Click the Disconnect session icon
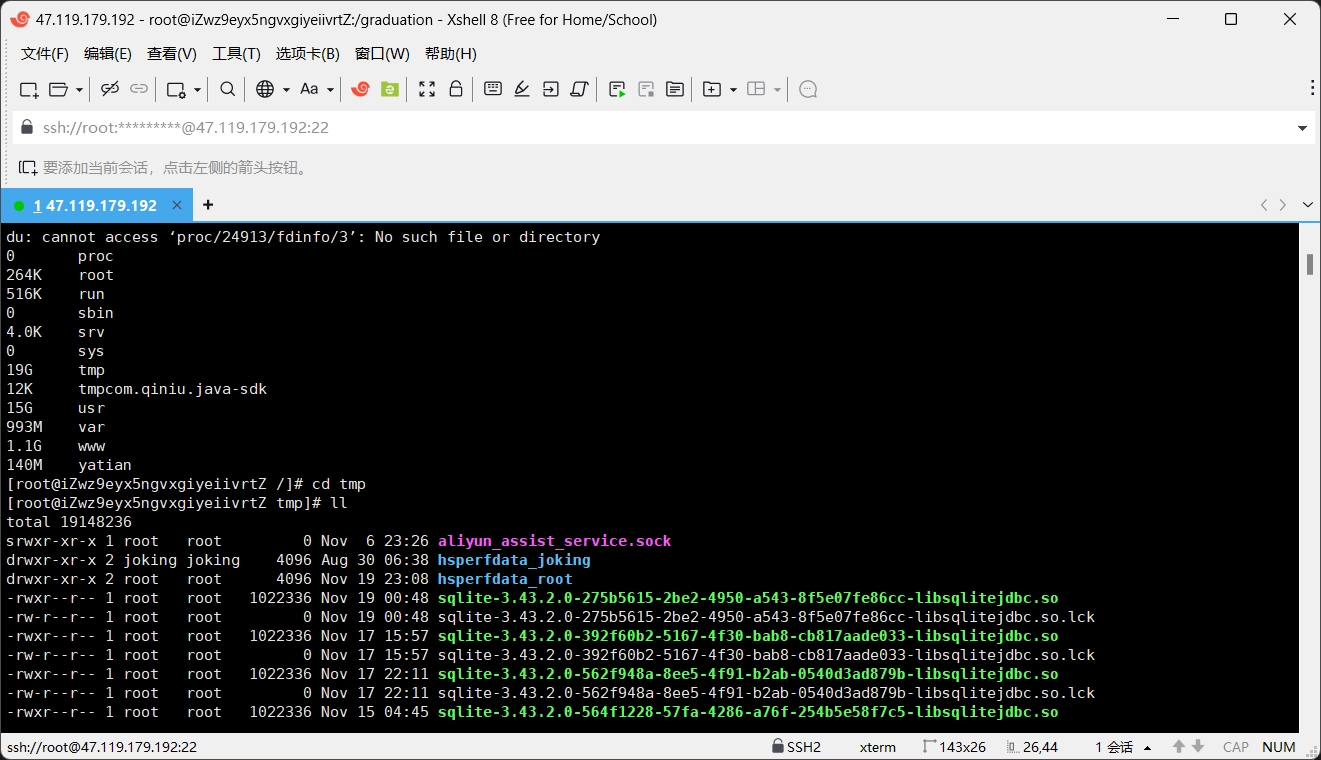The height and width of the screenshot is (760, 1321). pos(110,90)
